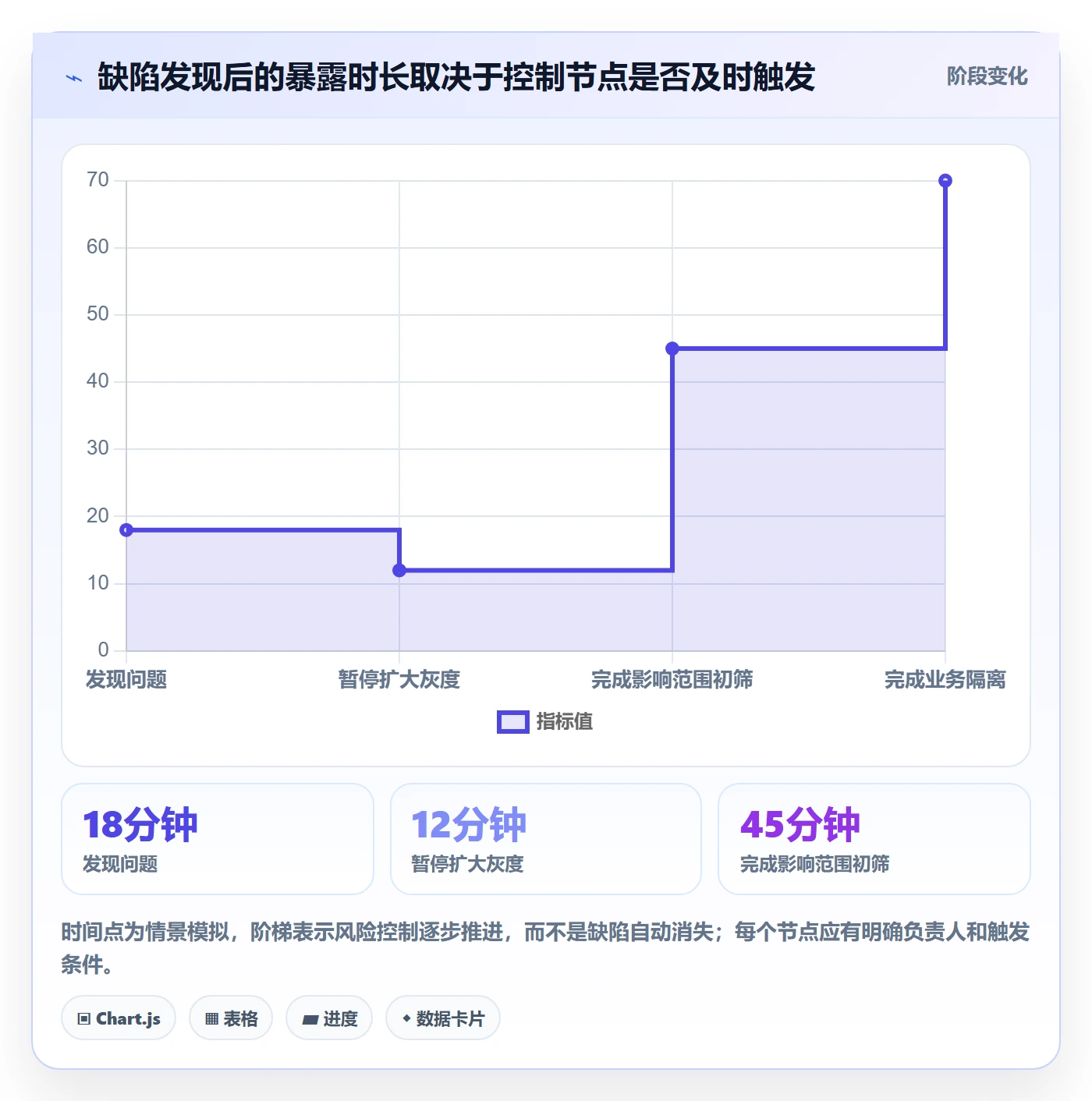The image size is (1092, 1101).
Task: Open the 45分钟 完成影响范围初筛 data card
Action: 874,839
